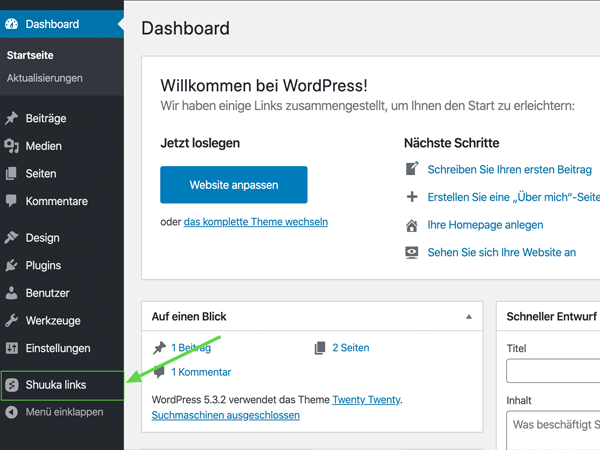Click the comment icon beside 1 Kommentar

(x=159, y=372)
